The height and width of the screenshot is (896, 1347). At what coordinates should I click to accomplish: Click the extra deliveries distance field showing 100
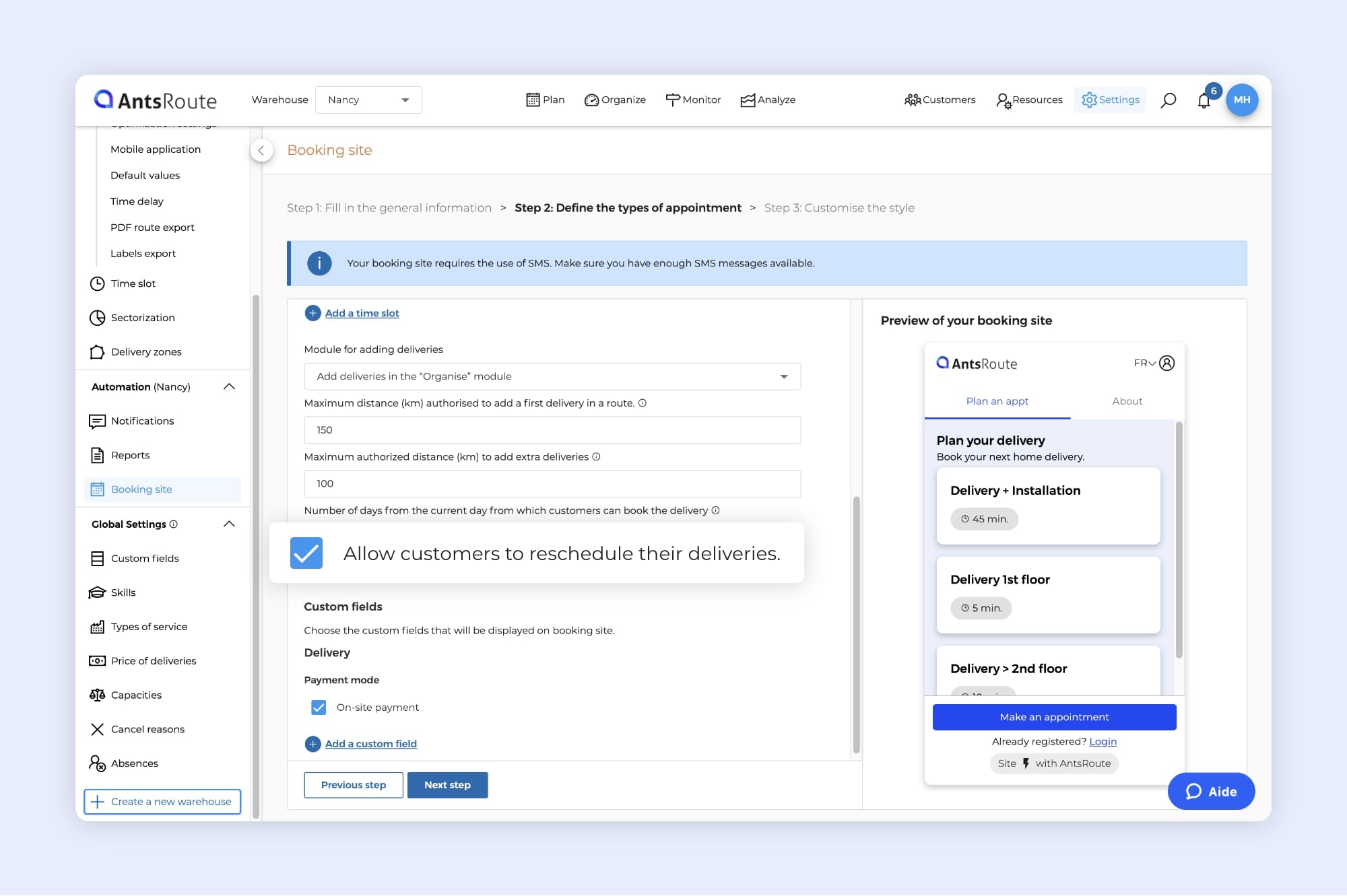552,483
